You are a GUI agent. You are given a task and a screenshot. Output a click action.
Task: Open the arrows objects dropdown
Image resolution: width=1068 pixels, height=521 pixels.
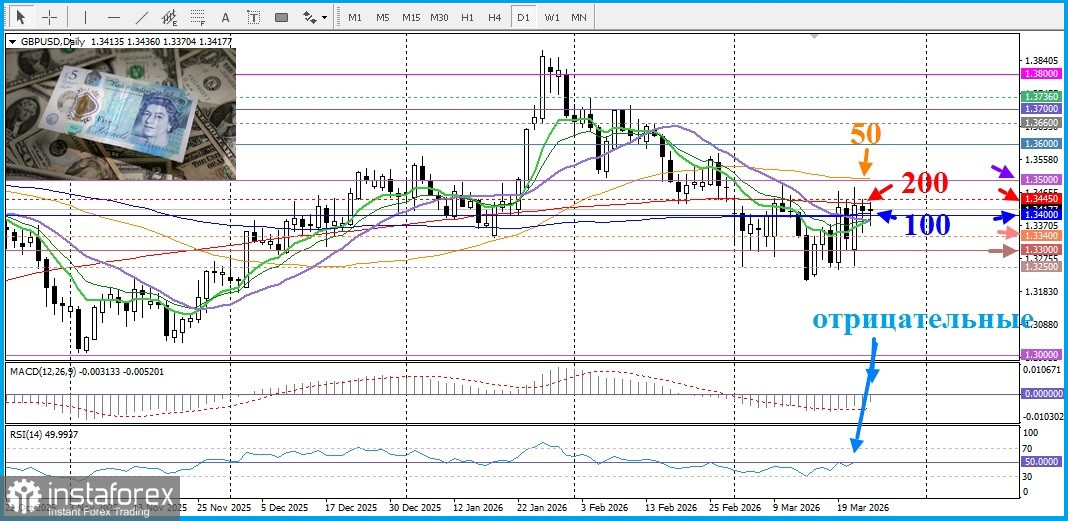[315, 17]
